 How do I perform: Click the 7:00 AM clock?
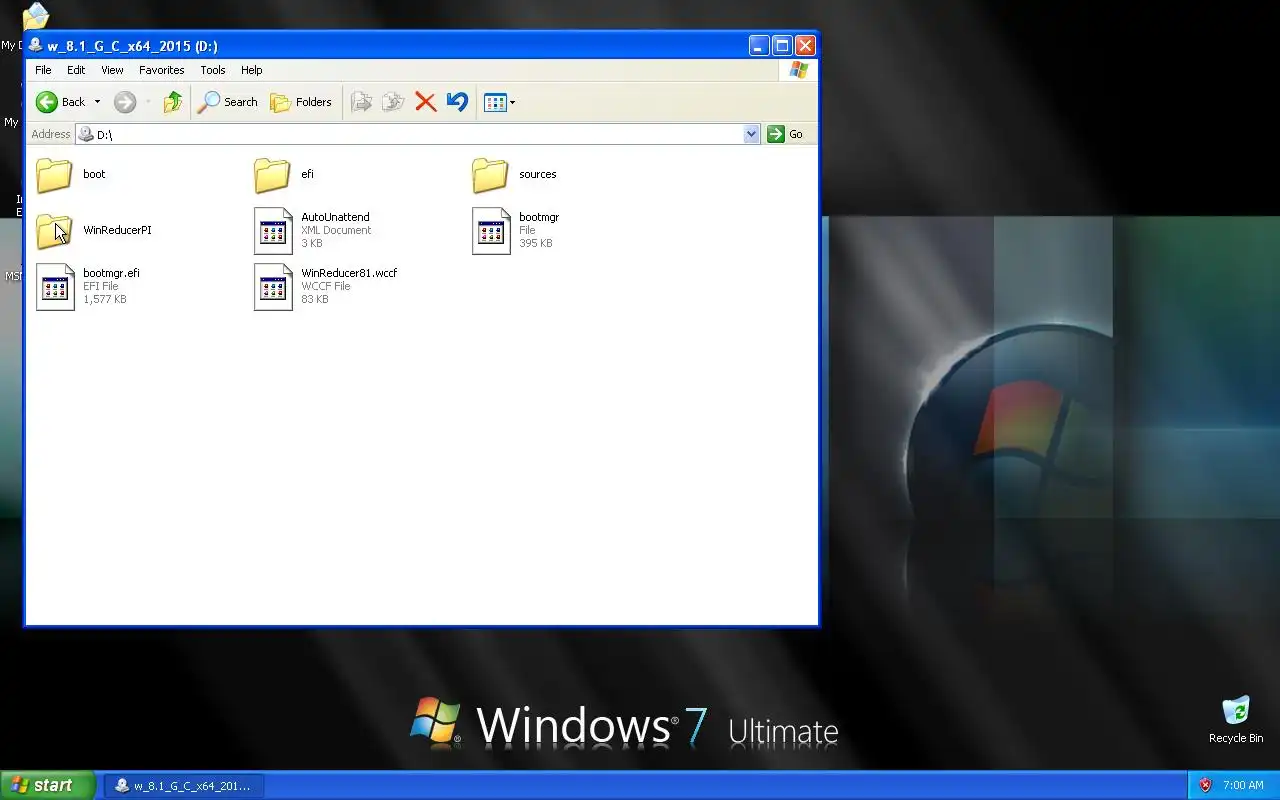click(1243, 786)
